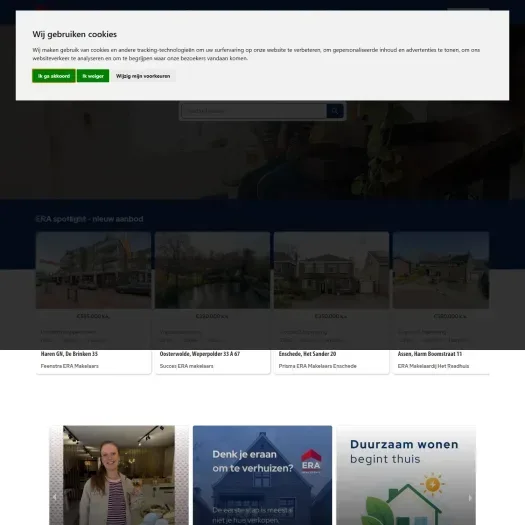Select Prisma ERA Makelaars Enschede text

(x=317, y=366)
